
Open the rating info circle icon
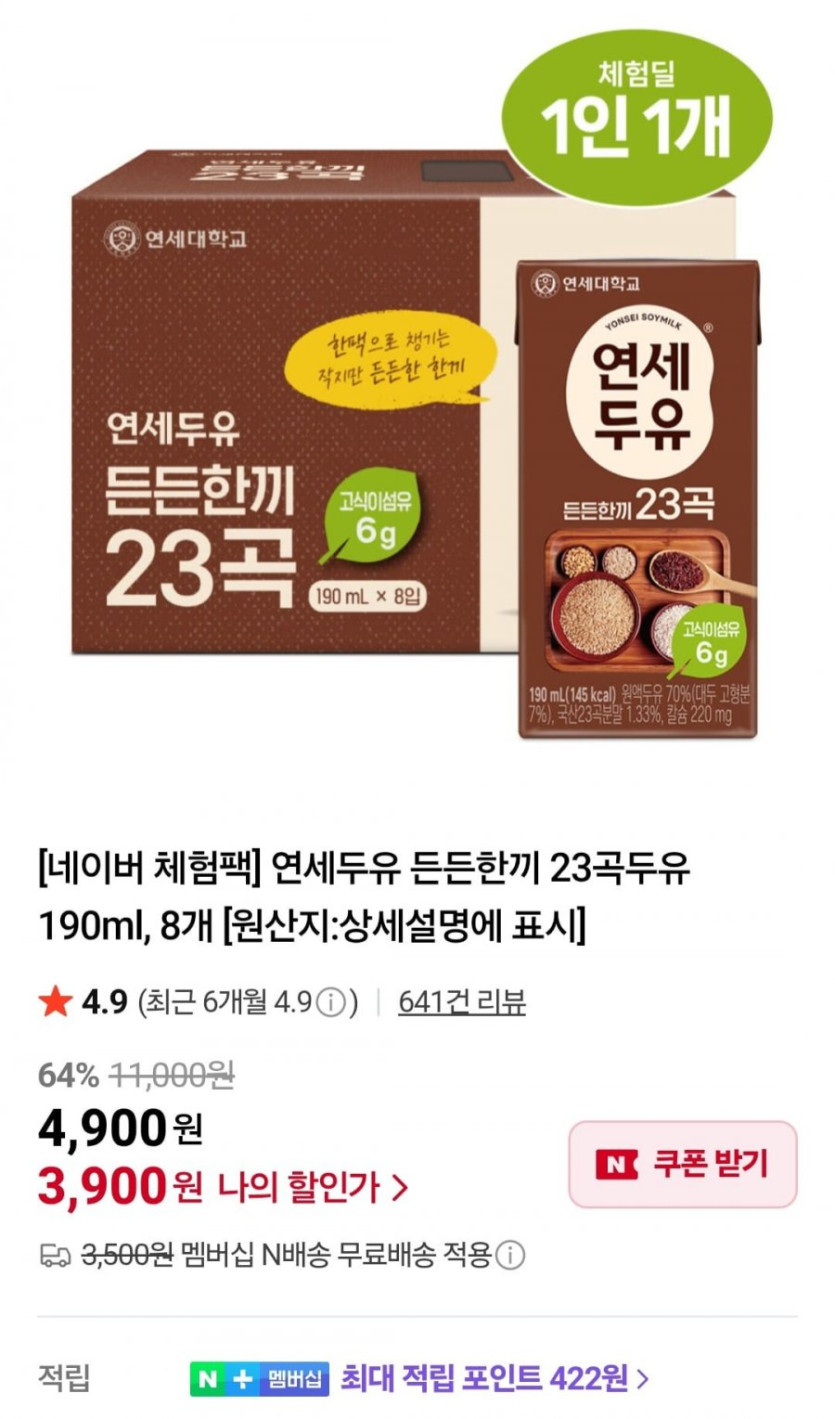[334, 1002]
